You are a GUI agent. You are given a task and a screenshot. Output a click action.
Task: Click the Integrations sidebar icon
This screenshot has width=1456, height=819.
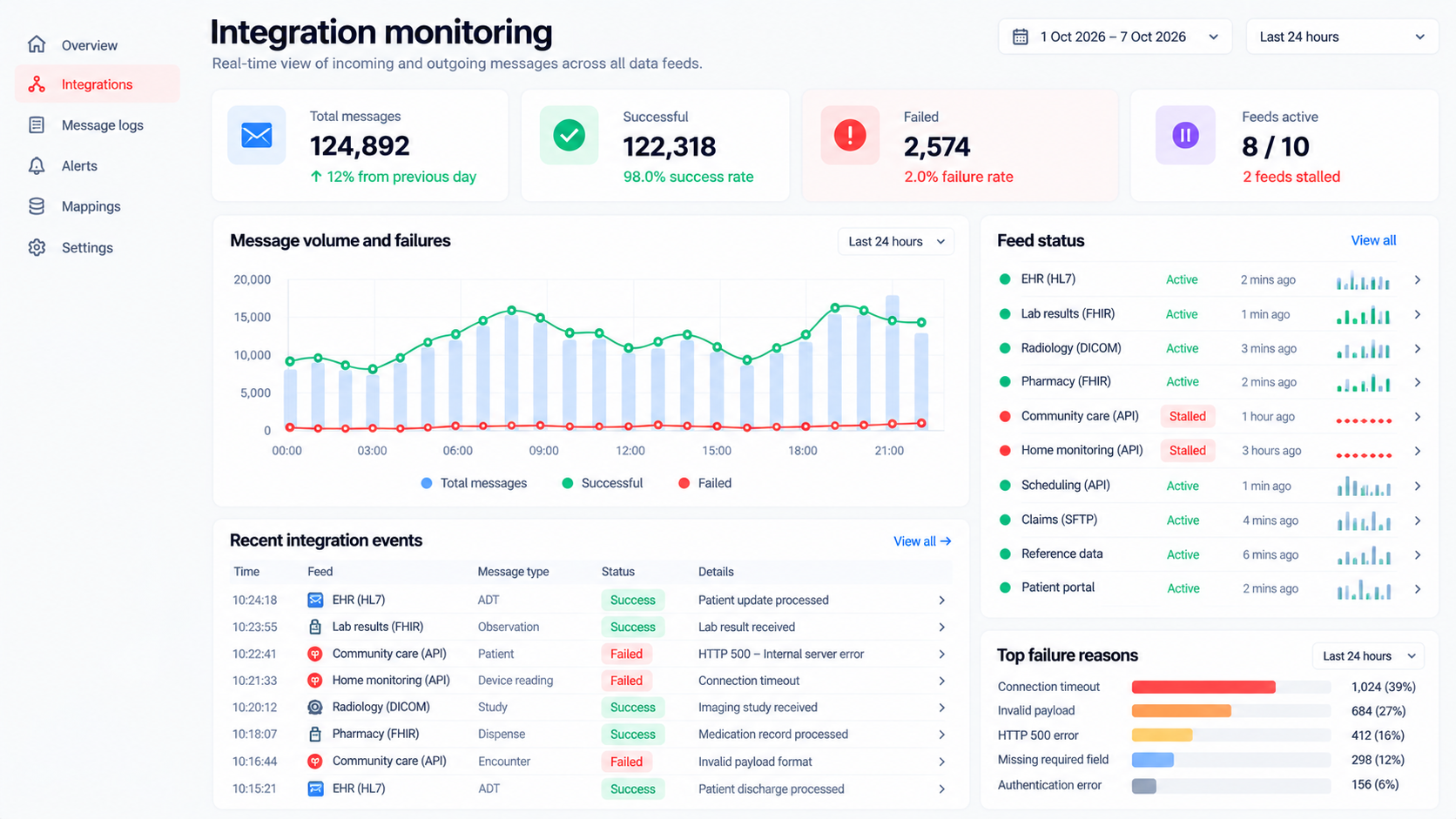[37, 84]
